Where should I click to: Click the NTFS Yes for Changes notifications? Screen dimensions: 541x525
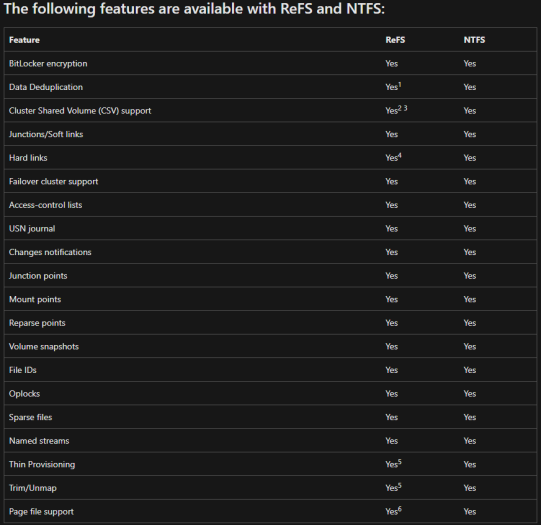tap(470, 252)
